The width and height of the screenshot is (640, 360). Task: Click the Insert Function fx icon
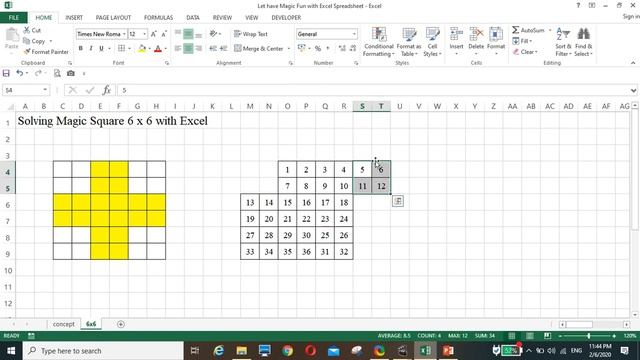pyautogui.click(x=107, y=90)
